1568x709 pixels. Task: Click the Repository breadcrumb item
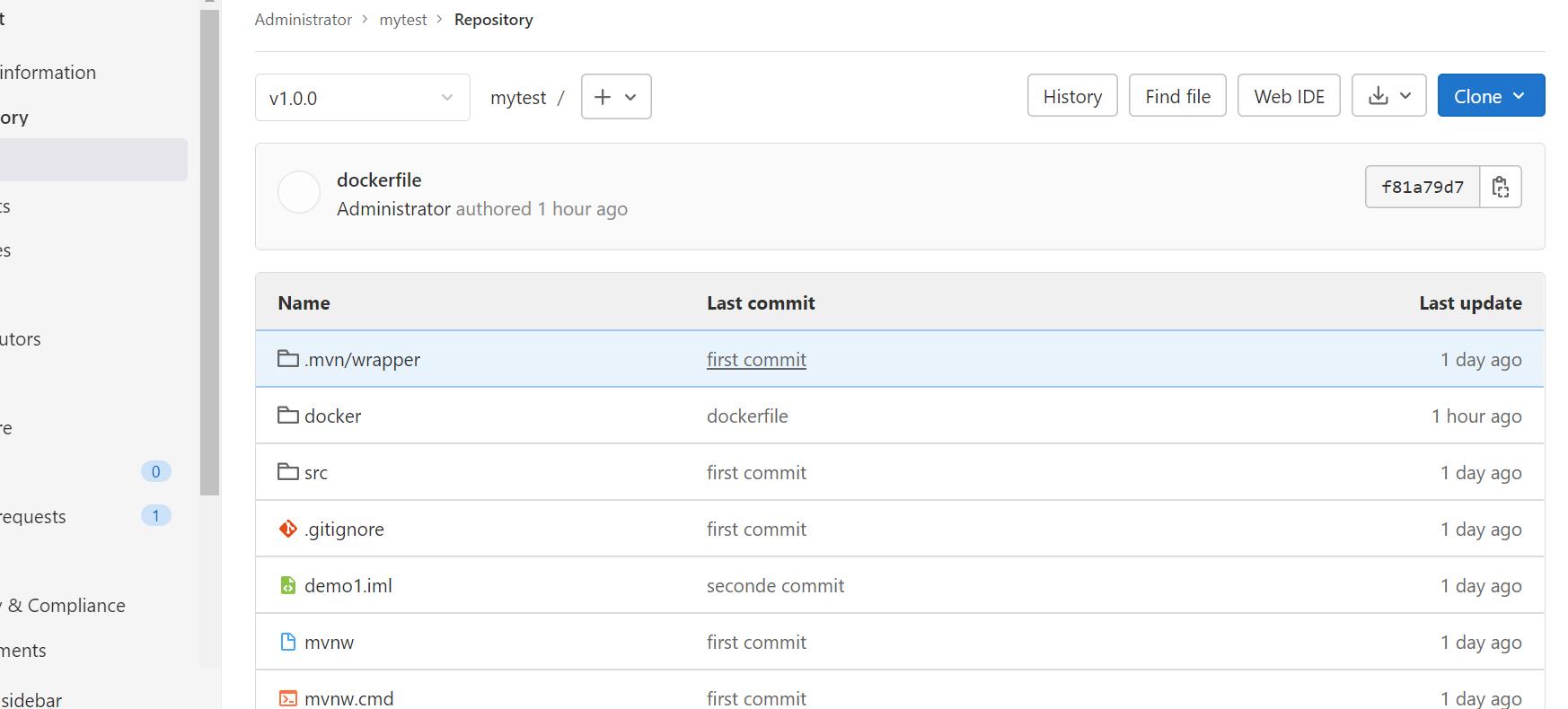click(493, 20)
